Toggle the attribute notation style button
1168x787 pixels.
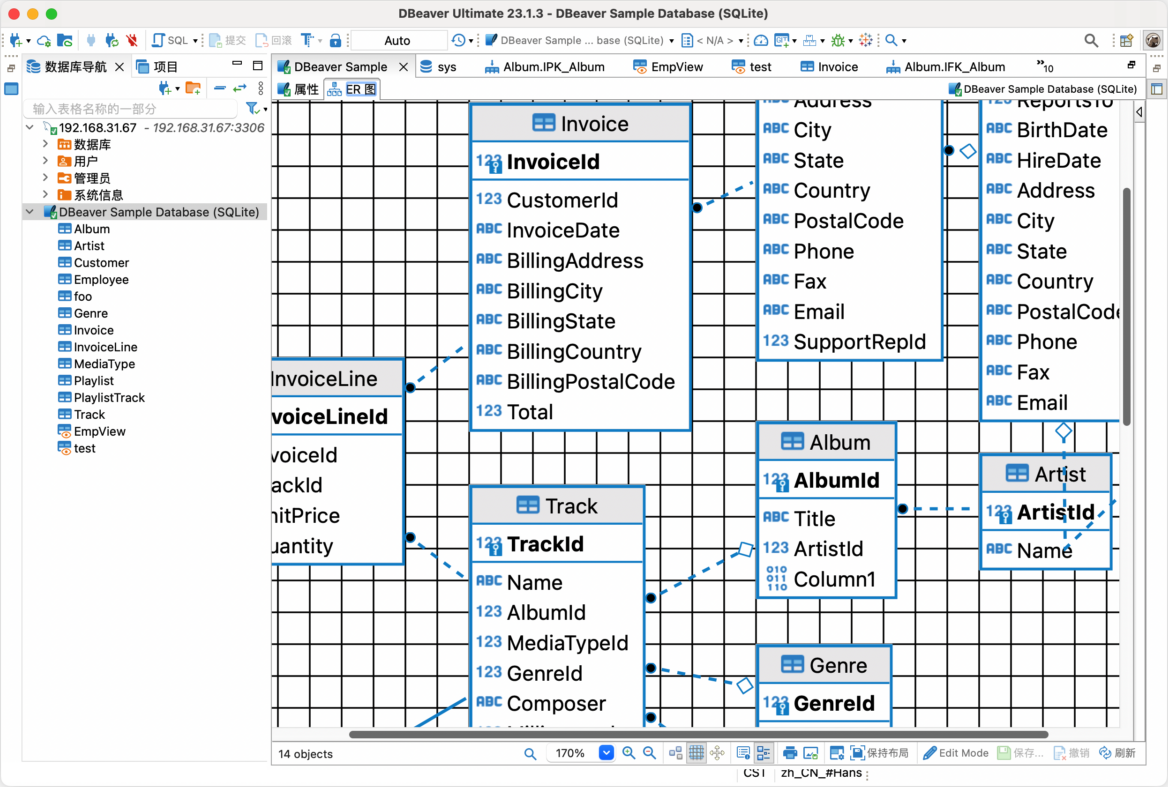(764, 753)
